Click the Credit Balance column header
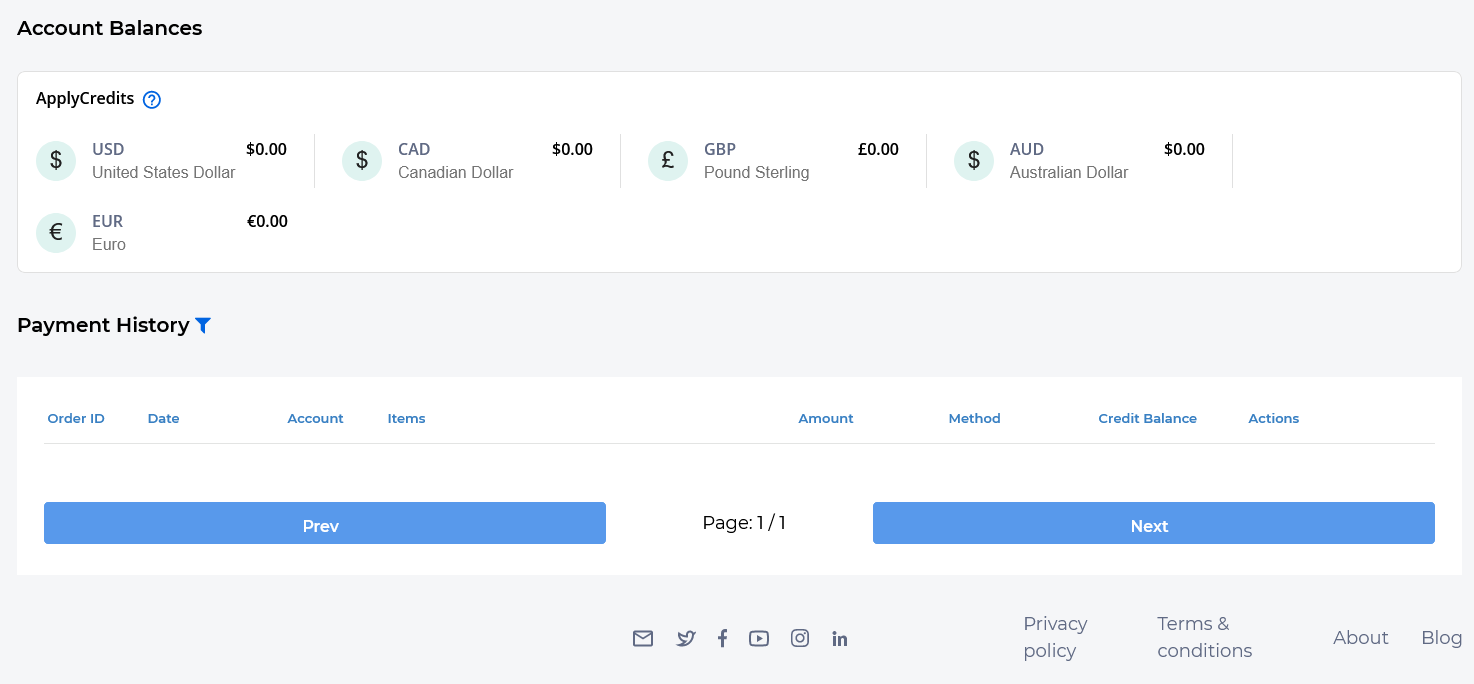1474x684 pixels. click(x=1147, y=418)
